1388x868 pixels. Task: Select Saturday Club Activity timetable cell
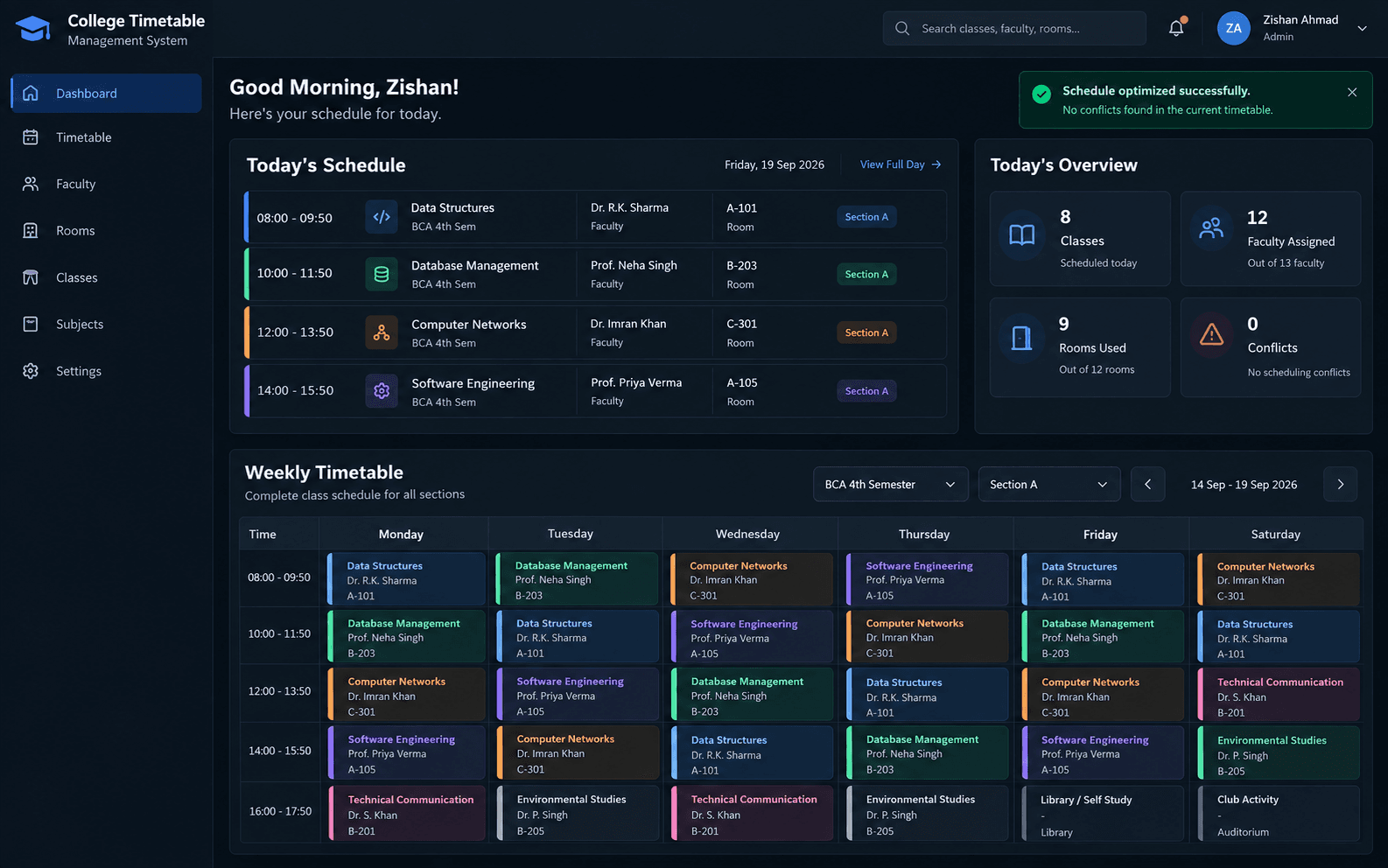1278,814
